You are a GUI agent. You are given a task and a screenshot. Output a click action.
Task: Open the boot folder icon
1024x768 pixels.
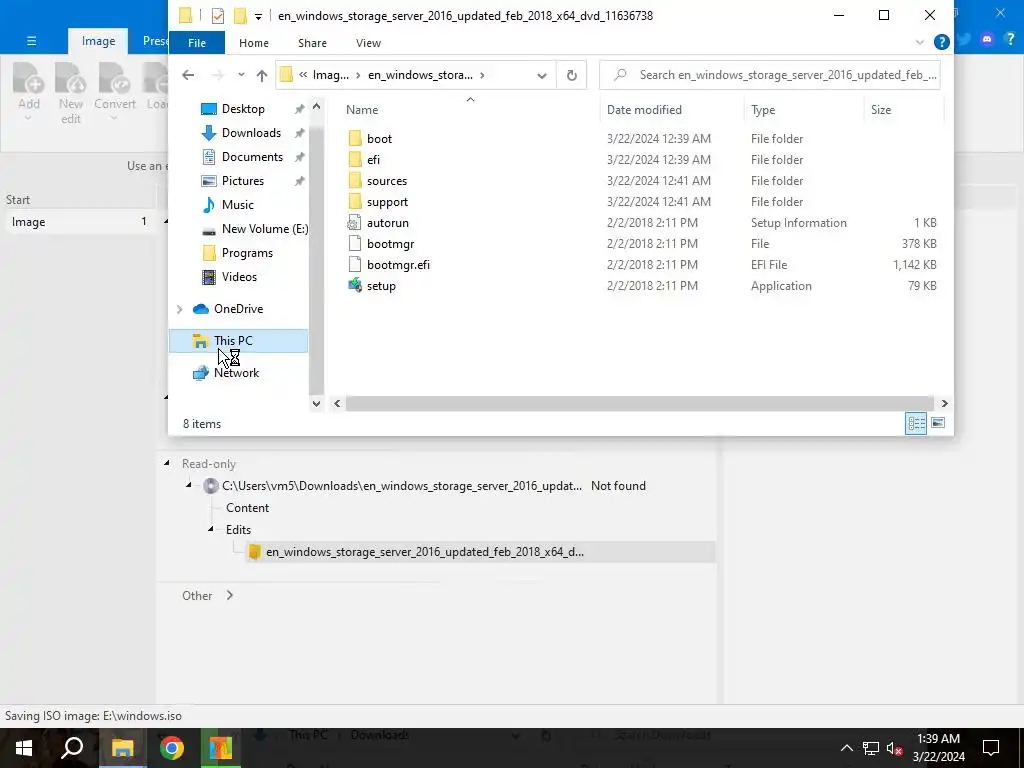[355, 138]
